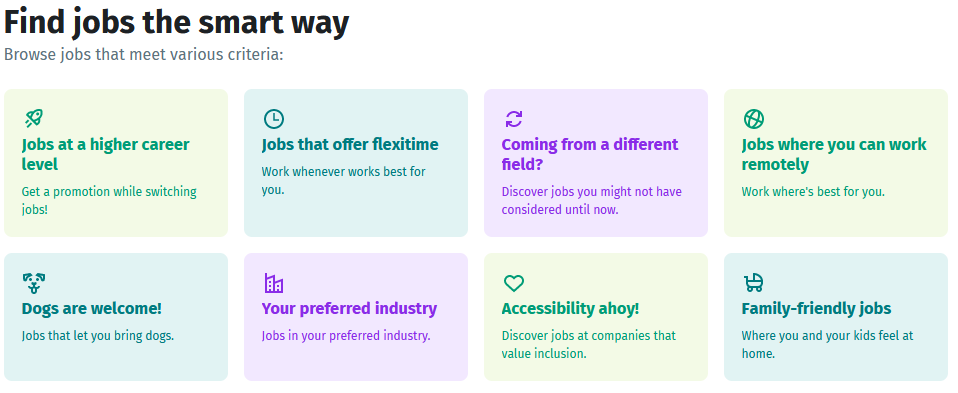
Task: Select 'Accessibility ahoy!' heading
Action: point(570,309)
